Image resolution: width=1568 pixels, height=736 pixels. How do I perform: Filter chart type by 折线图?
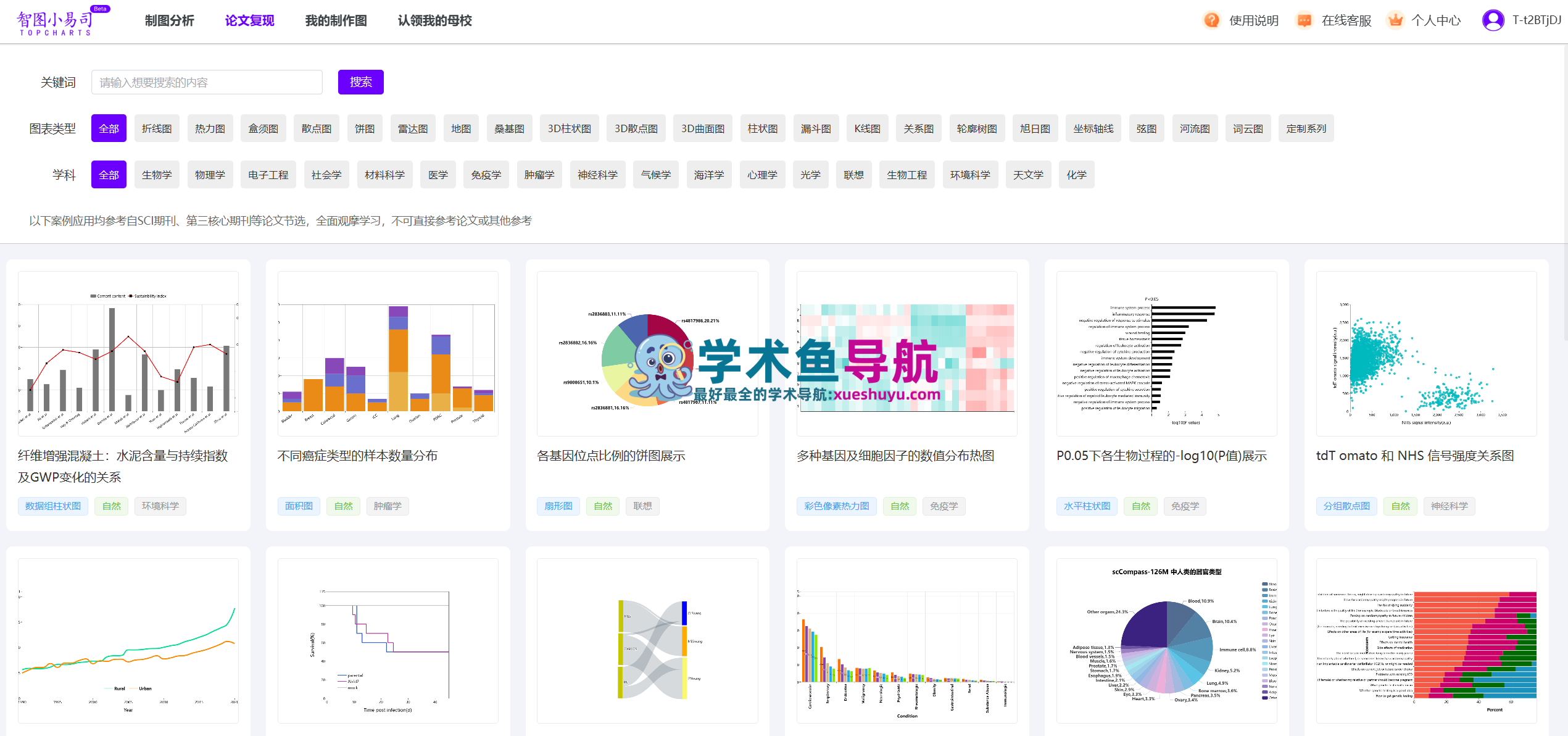[157, 128]
